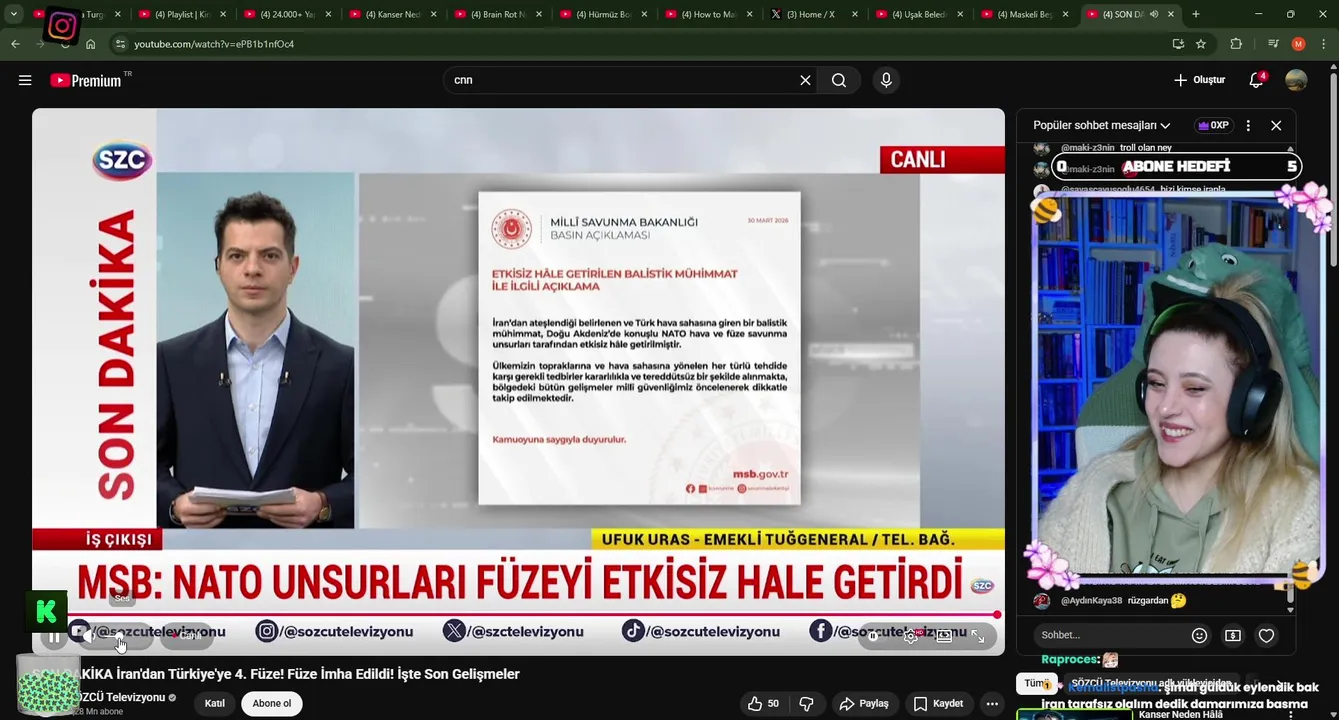Switch to the 'Hürmüz Bo' browser tab
1339x720 pixels.
tap(605, 14)
